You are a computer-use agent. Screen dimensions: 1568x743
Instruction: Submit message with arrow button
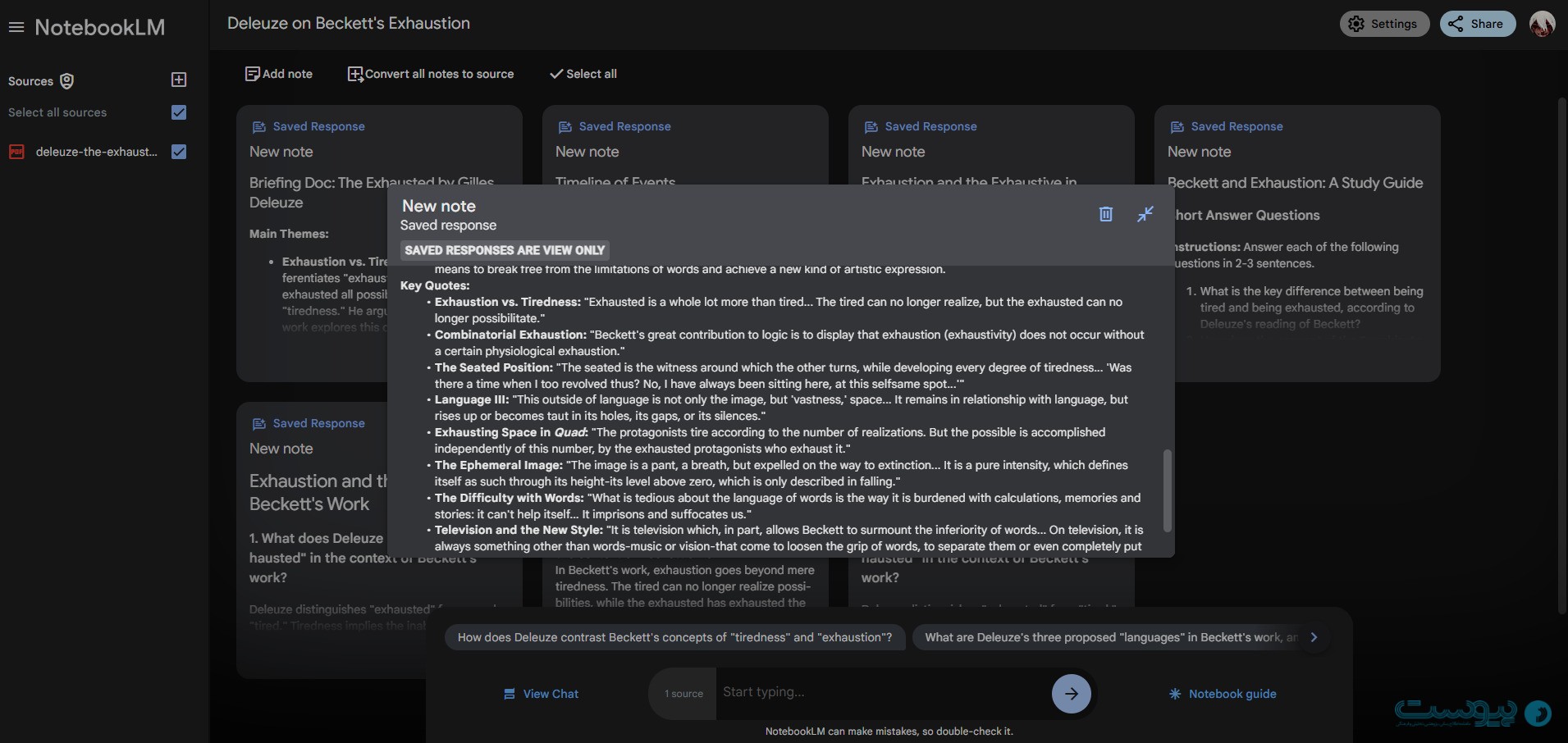tap(1072, 694)
